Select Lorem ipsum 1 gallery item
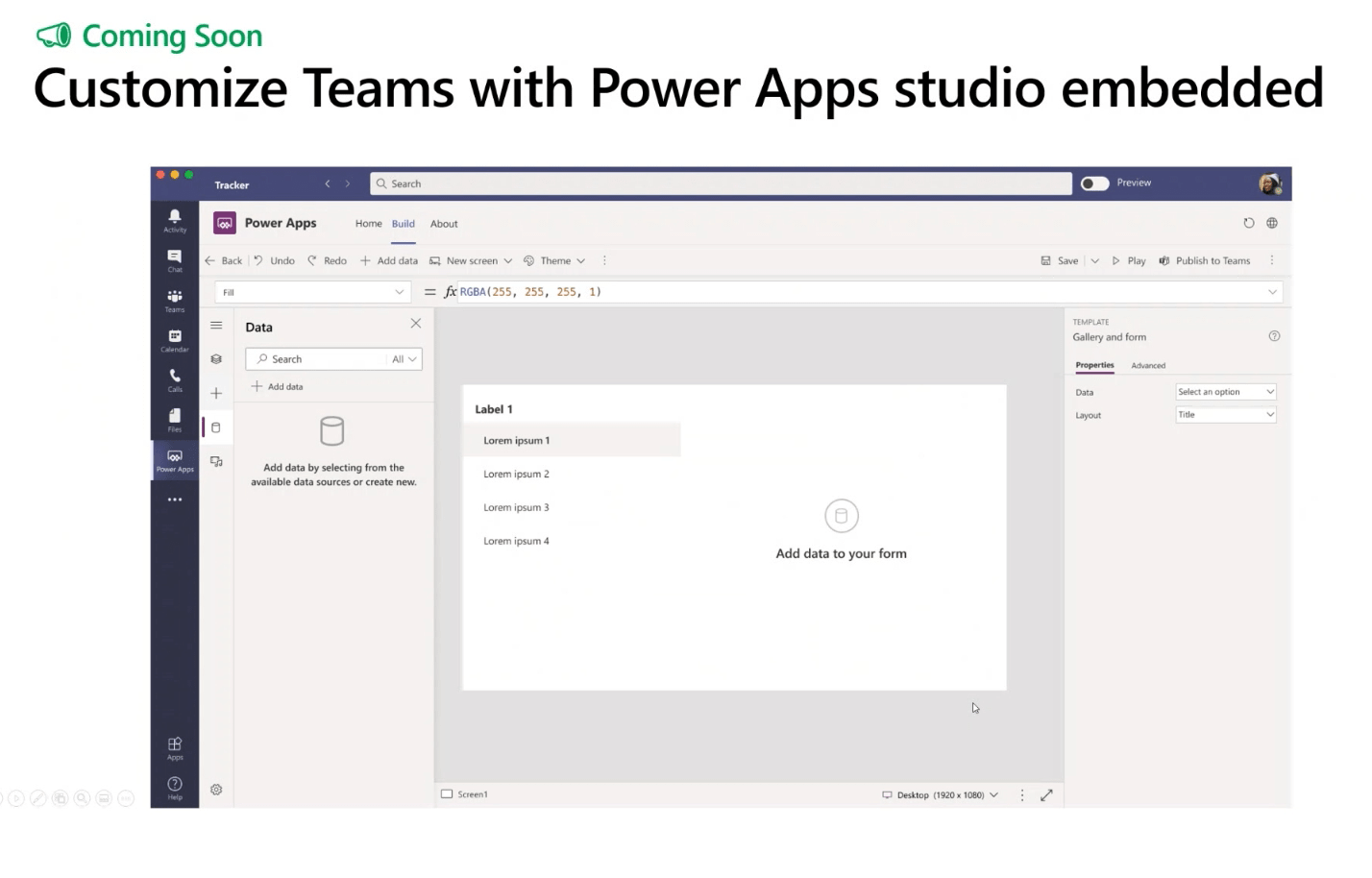The height and width of the screenshot is (878, 1372). tap(572, 440)
